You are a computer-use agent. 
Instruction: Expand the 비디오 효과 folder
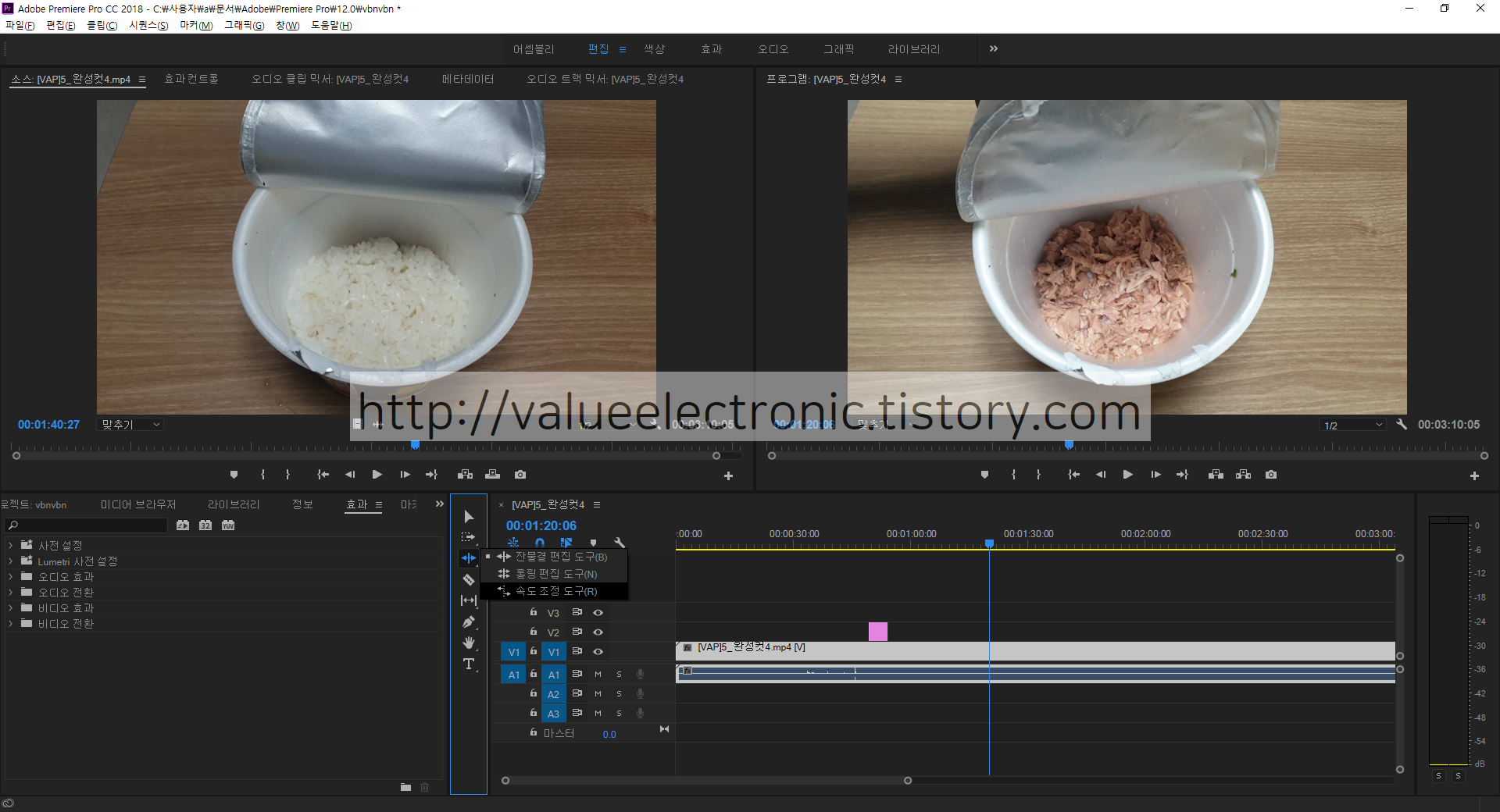10,607
